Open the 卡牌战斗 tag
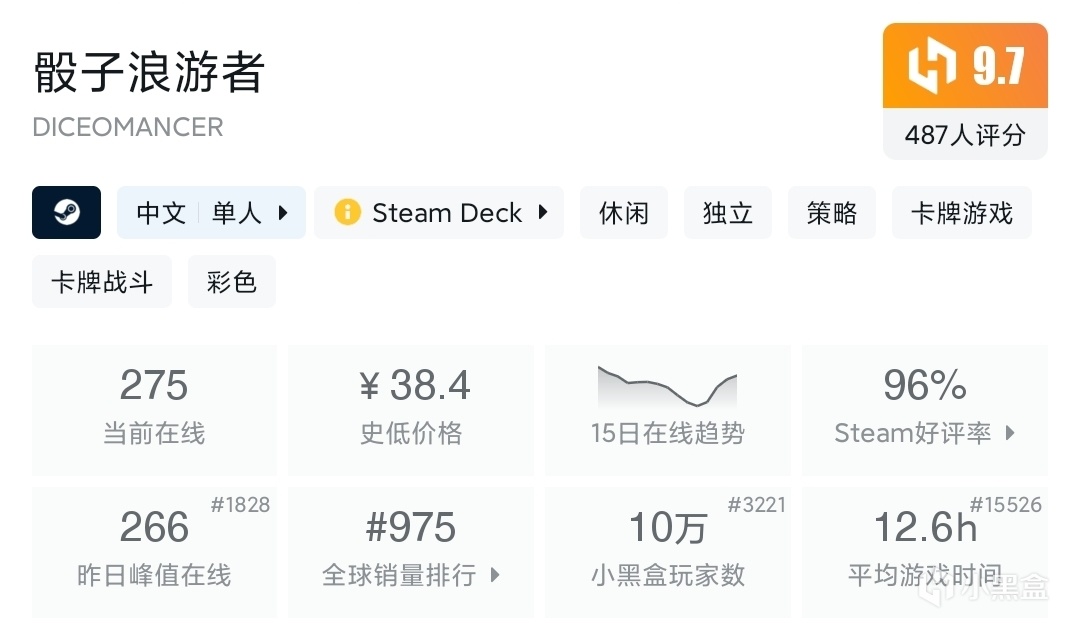Viewport: 1080px width, 623px height. (x=102, y=282)
